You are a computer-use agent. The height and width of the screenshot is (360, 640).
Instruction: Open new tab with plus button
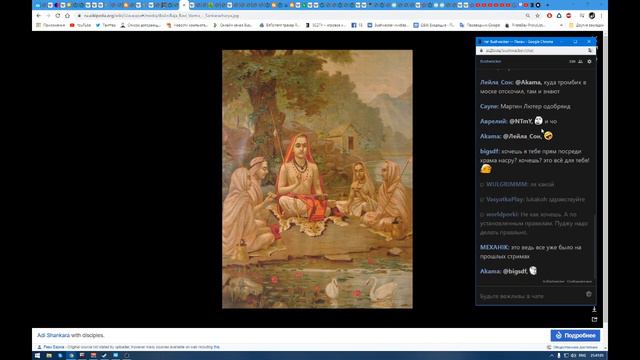pos(547,5)
